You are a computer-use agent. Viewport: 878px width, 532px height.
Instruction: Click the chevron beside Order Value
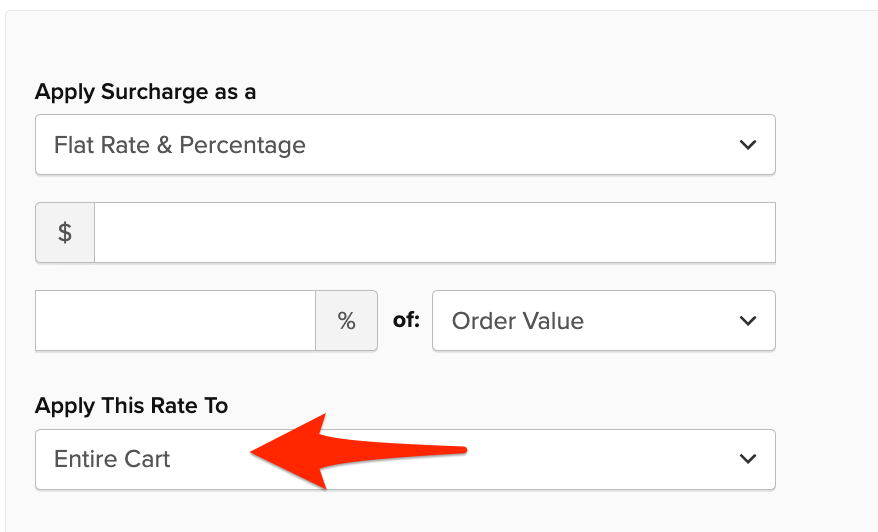coord(747,321)
